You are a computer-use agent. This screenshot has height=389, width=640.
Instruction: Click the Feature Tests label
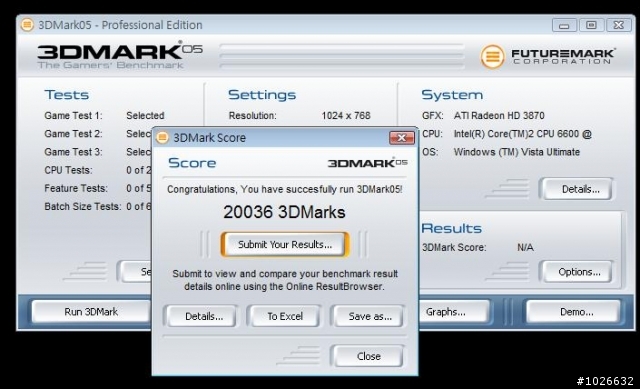click(76, 188)
